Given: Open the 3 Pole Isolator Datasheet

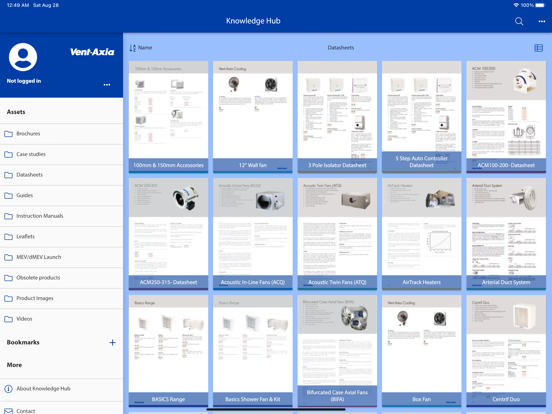Looking at the screenshot, I should (x=337, y=117).
